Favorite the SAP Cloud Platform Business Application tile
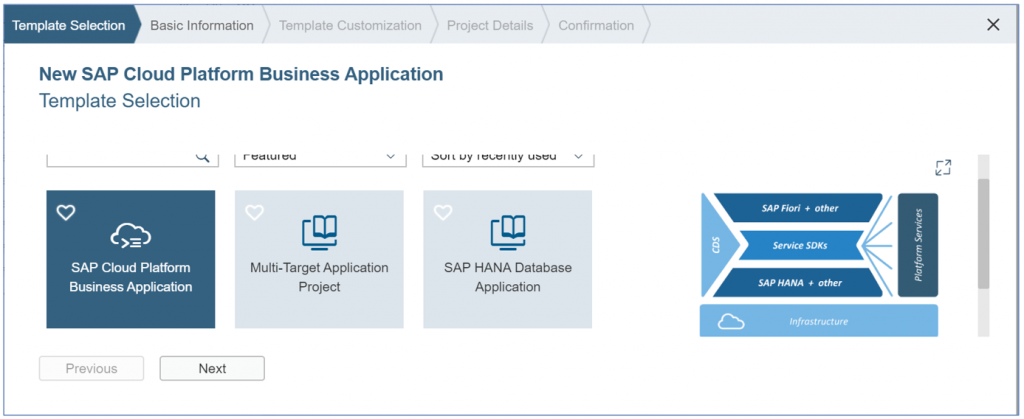The image size is (1024, 419). 66,212
